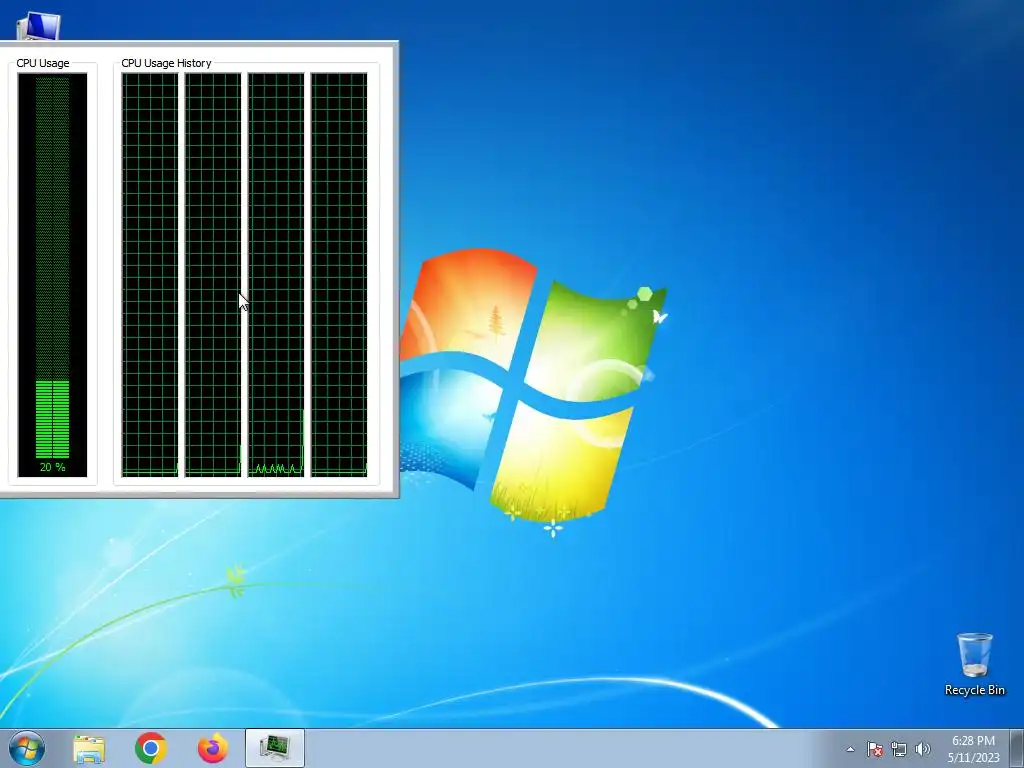1024x768 pixels.
Task: Launch Google Chrome from the taskbar
Action: pyautogui.click(x=150, y=748)
